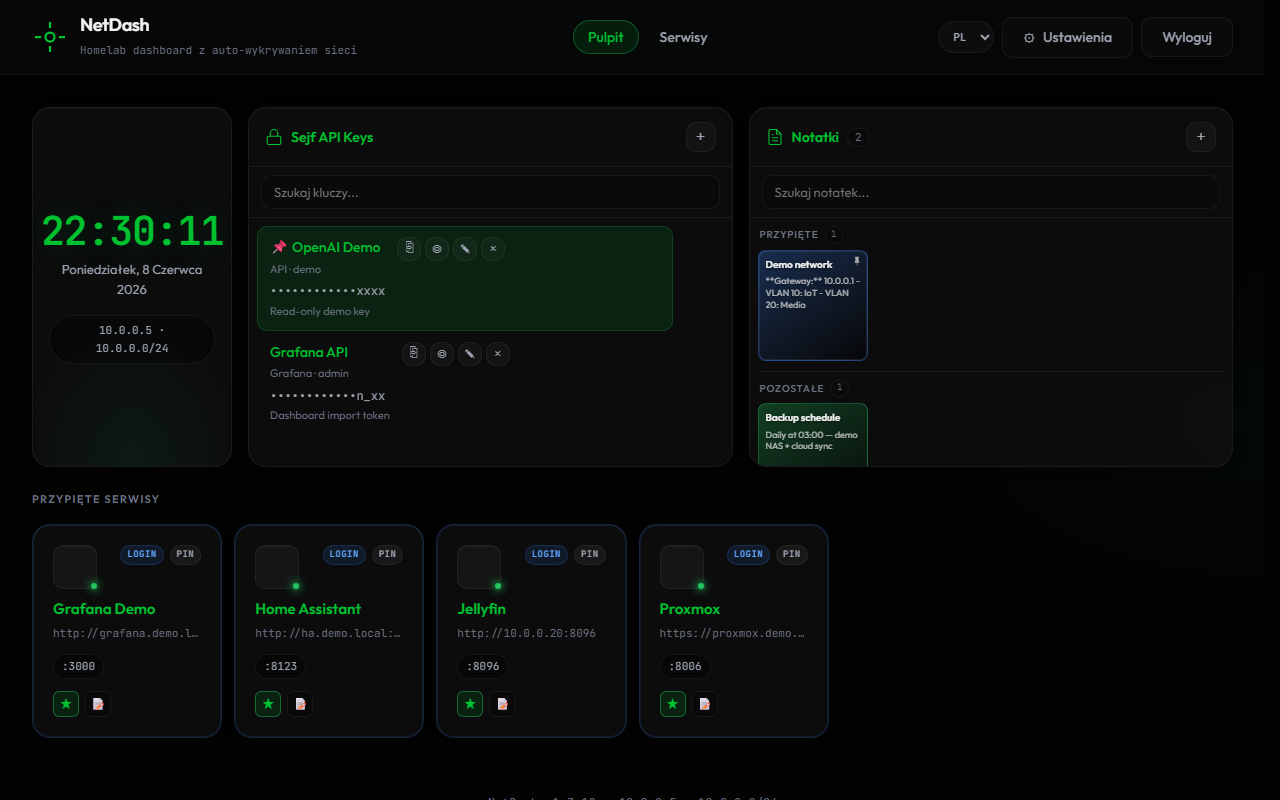The width and height of the screenshot is (1280, 800).
Task: Click the PIN badge on Jellyfin
Action: tap(589, 554)
